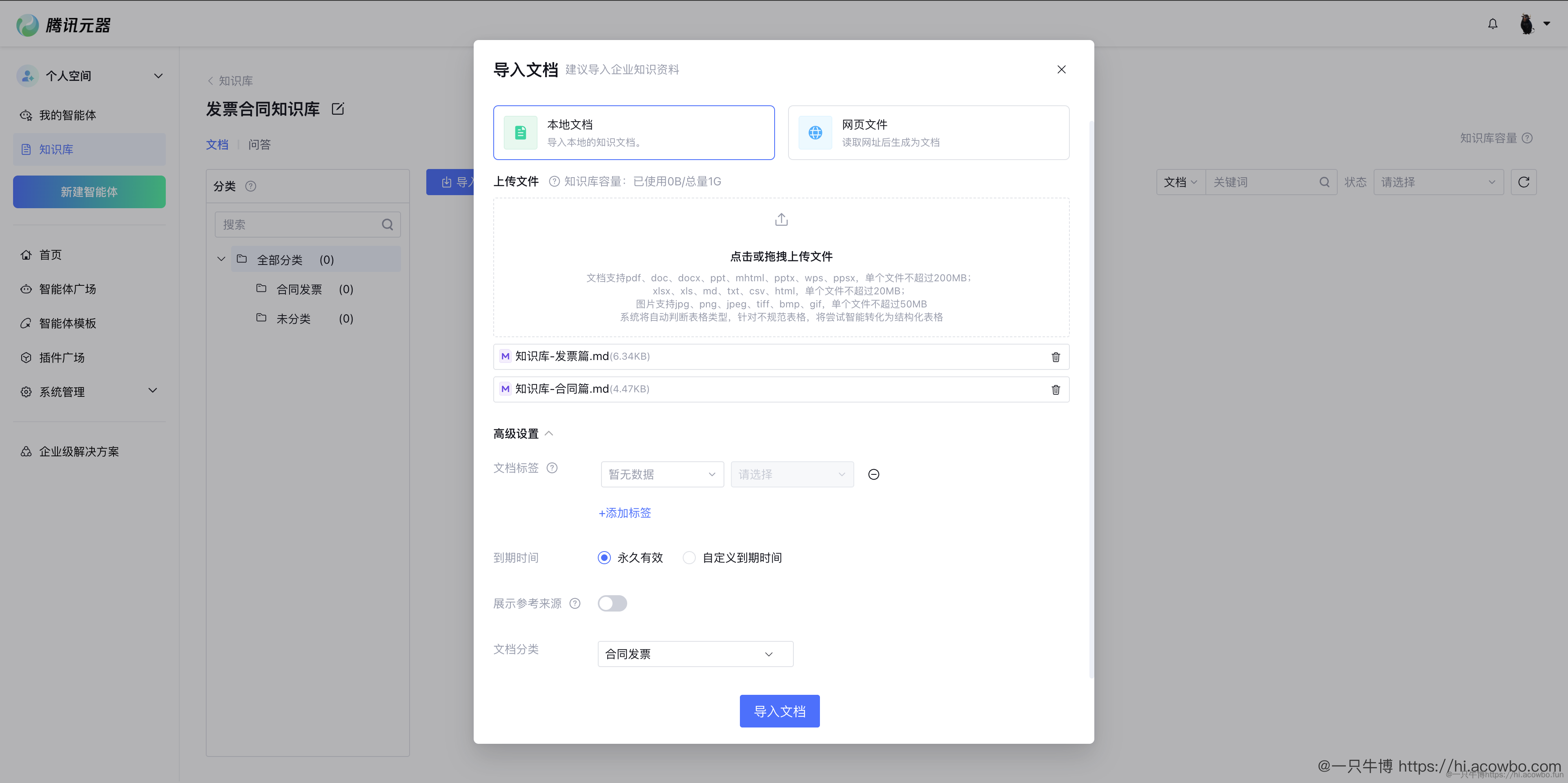Collapse the 高级设置 section
Screen dimensions: 1568x783
550,433
